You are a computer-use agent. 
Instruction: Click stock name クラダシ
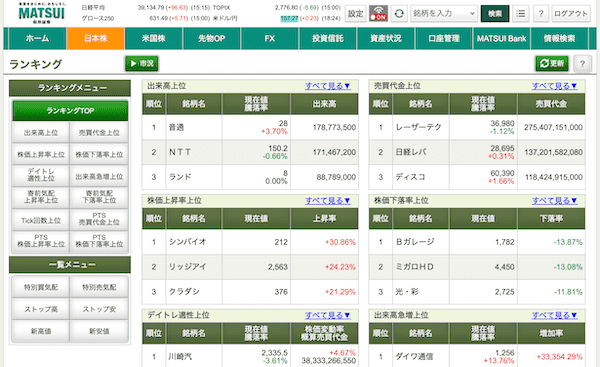pos(184,292)
